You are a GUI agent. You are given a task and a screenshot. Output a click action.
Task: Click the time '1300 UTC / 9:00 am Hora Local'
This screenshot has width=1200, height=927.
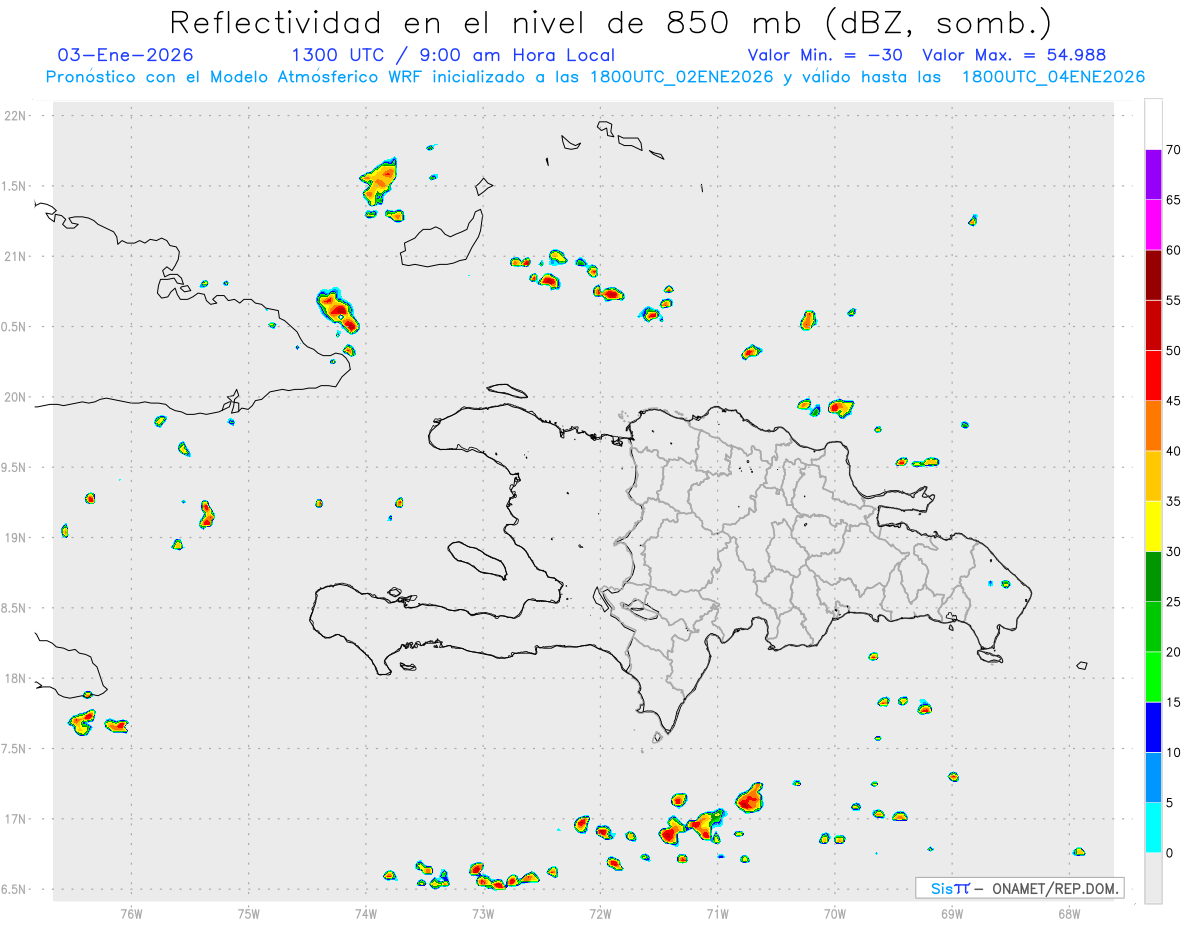coord(453,55)
